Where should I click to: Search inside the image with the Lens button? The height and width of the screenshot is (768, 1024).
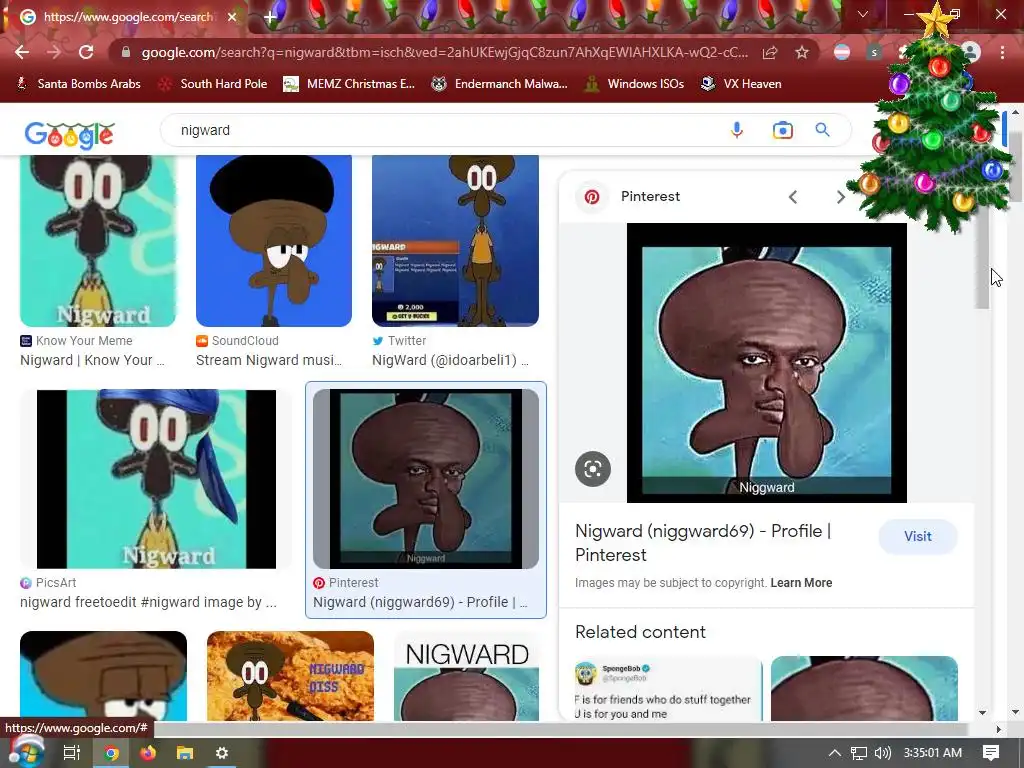point(593,469)
